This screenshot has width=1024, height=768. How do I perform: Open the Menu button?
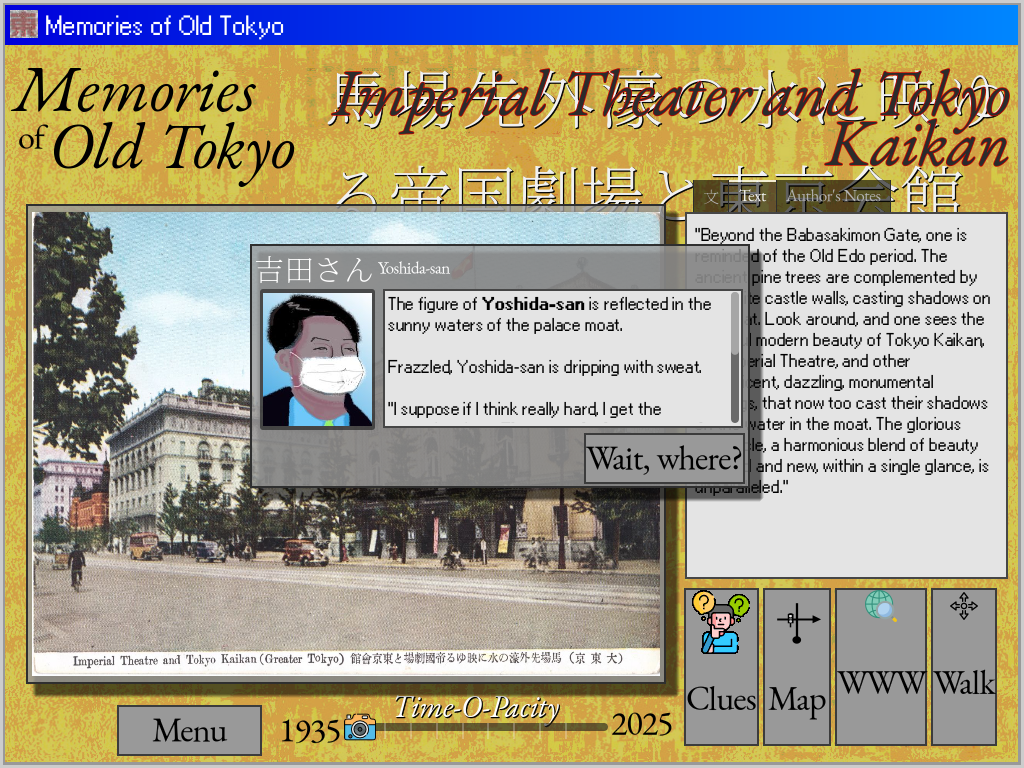189,730
